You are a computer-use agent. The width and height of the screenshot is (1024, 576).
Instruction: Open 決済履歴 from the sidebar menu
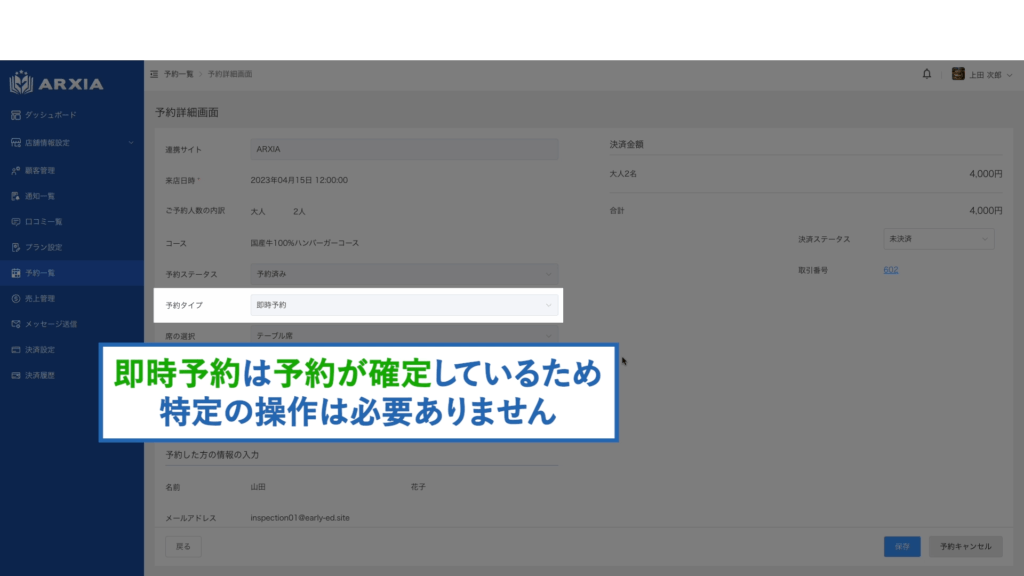(40, 376)
